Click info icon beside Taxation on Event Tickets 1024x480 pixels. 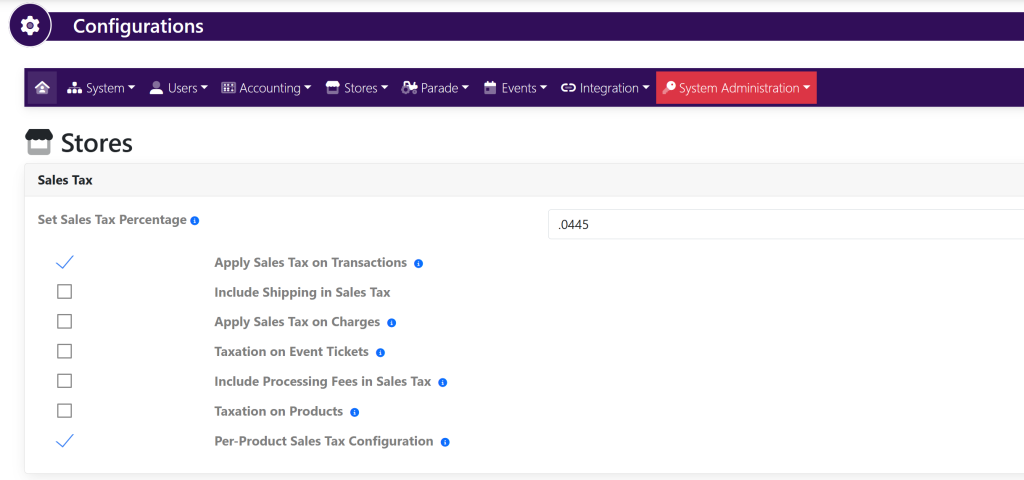[x=380, y=353]
